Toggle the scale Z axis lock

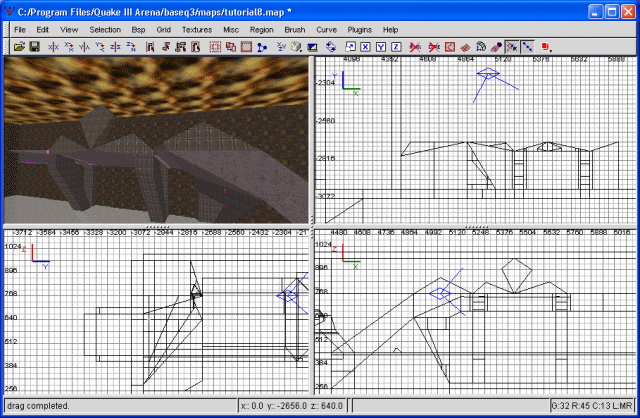coord(396,47)
